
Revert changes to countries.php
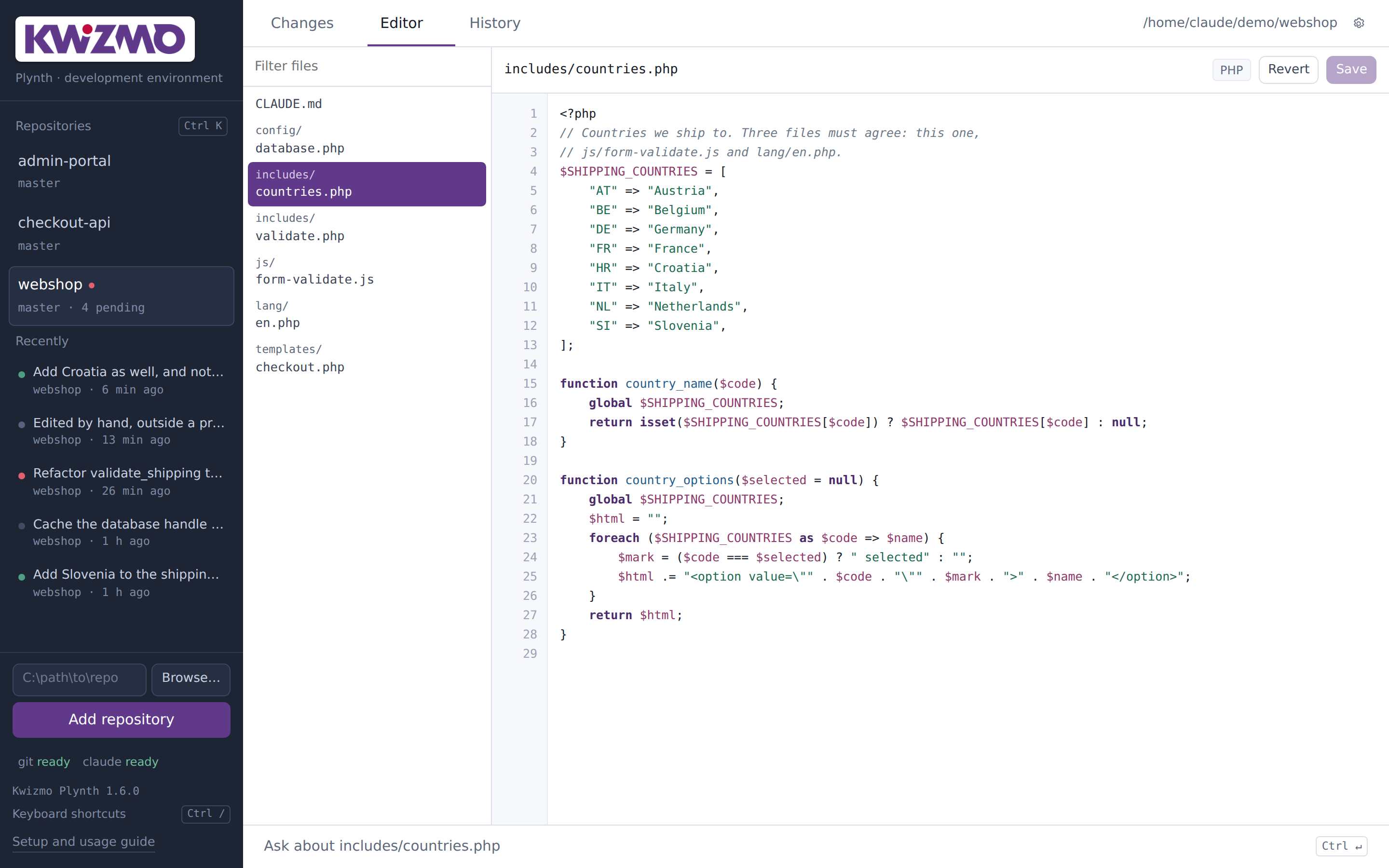pyautogui.click(x=1288, y=69)
